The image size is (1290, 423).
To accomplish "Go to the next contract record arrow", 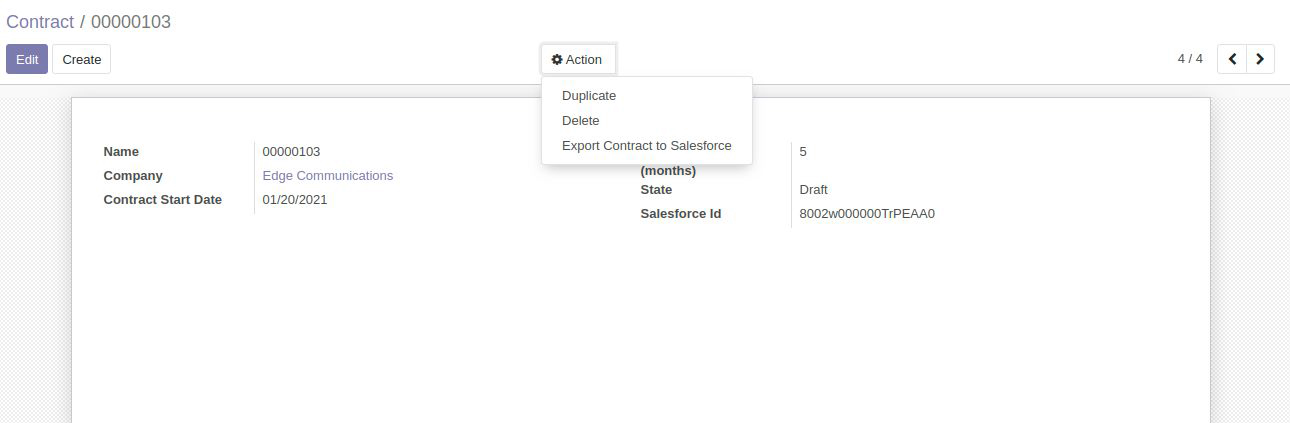I will pos(1260,59).
